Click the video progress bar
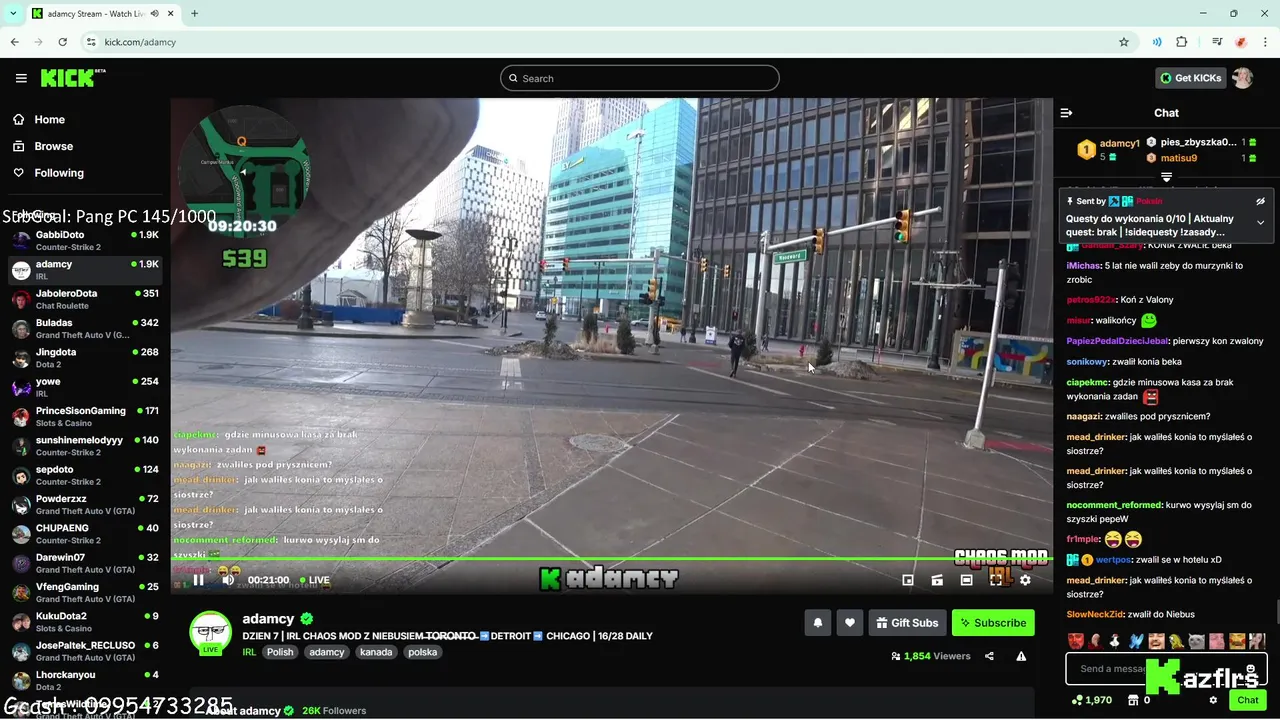 (x=611, y=559)
